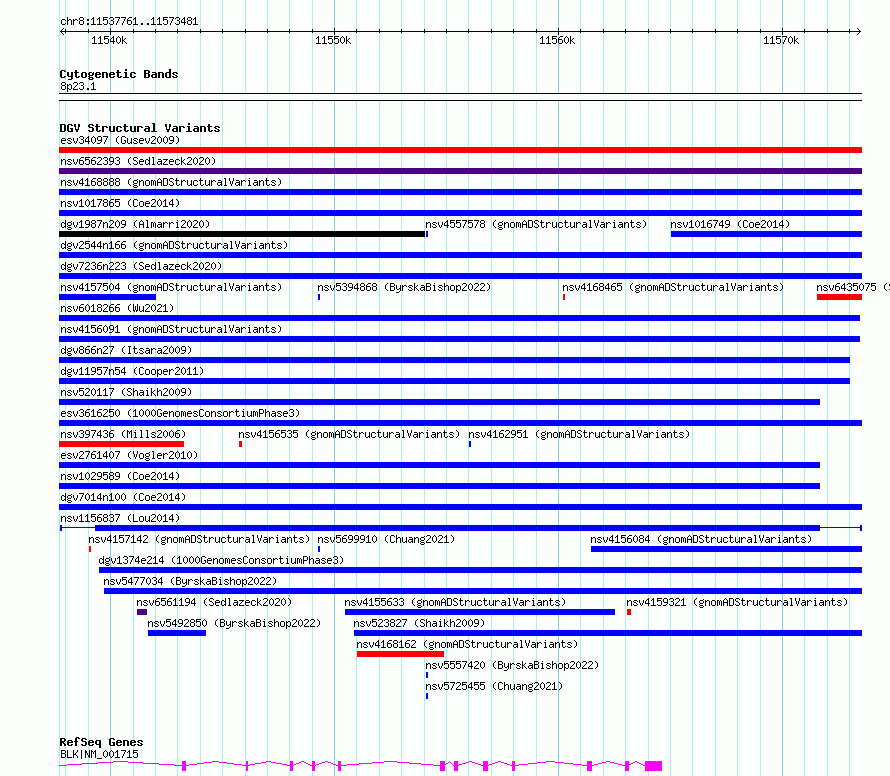Open esv3616250 (1000GenomesConsortiumPhase3) label
Viewport: 890px width, 776px height.
tap(180, 413)
